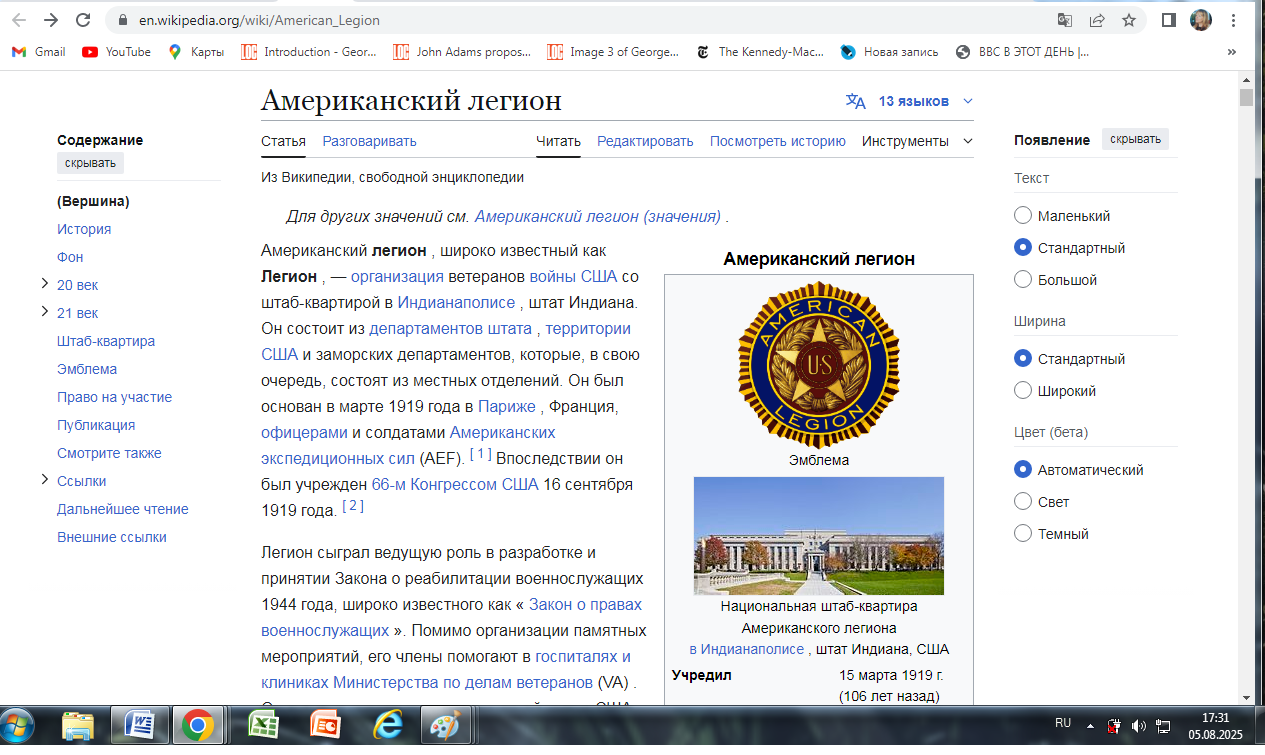Viewport: 1265px width, 755px height.
Task: Open The Kennedy-Mac... bookmark
Action: click(x=759, y=52)
